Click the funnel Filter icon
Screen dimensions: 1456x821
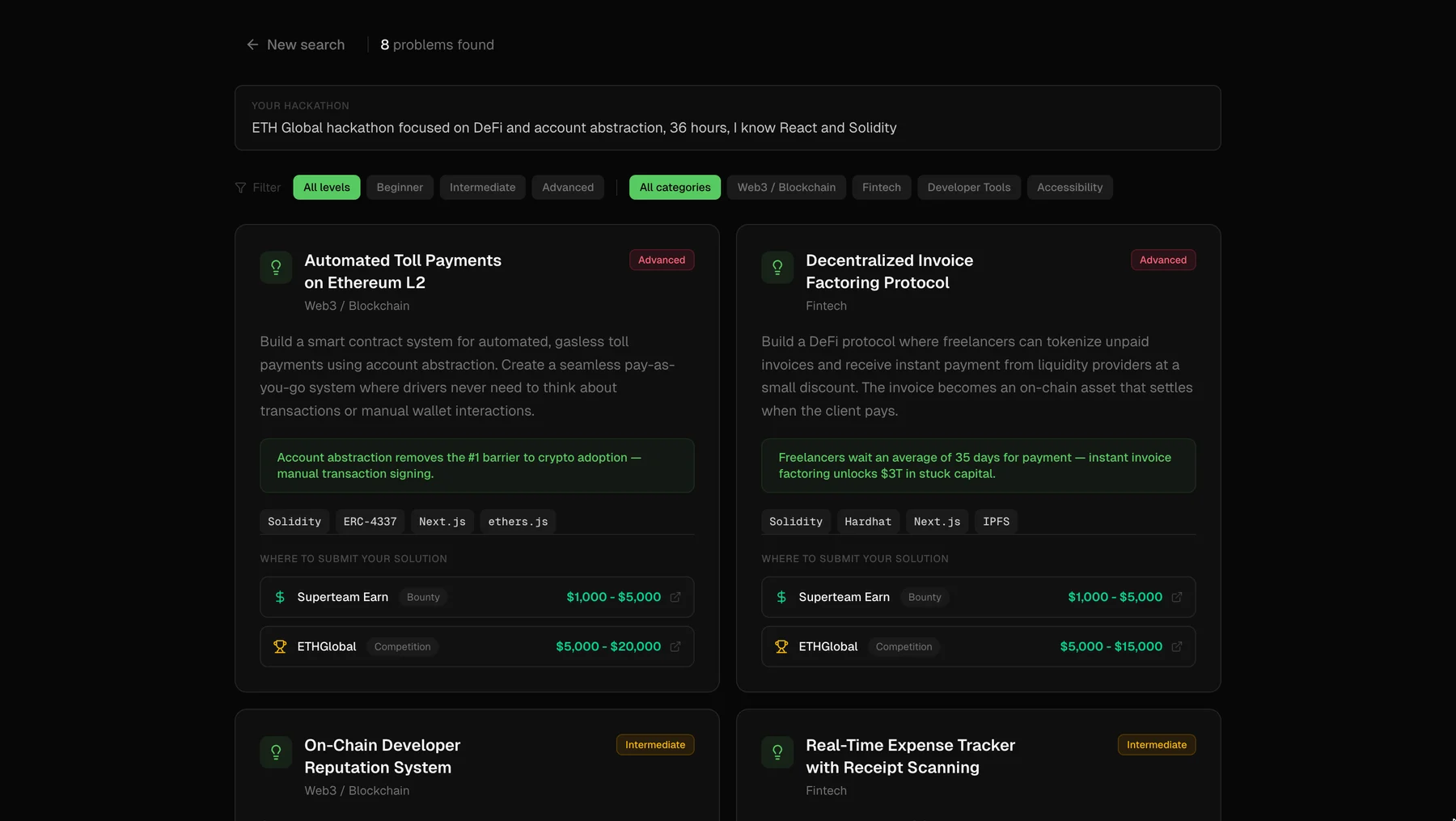(x=240, y=188)
